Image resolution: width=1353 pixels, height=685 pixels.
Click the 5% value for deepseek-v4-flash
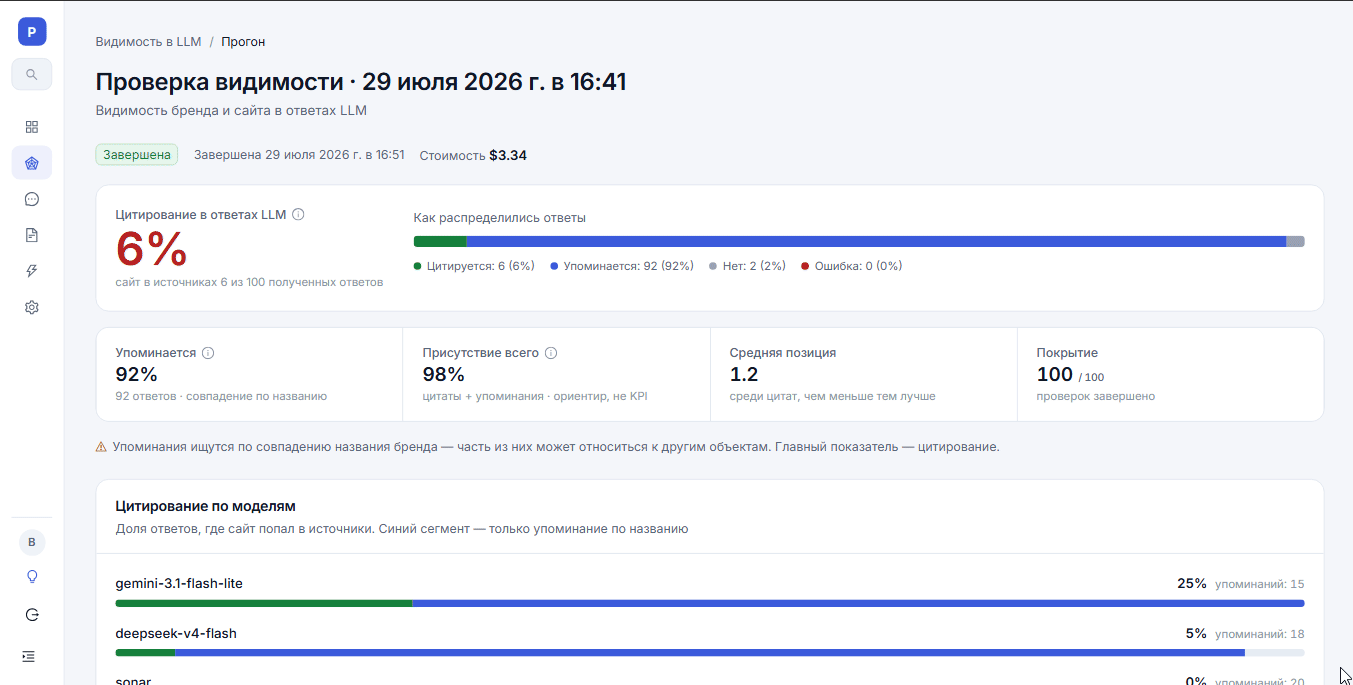[1196, 633]
